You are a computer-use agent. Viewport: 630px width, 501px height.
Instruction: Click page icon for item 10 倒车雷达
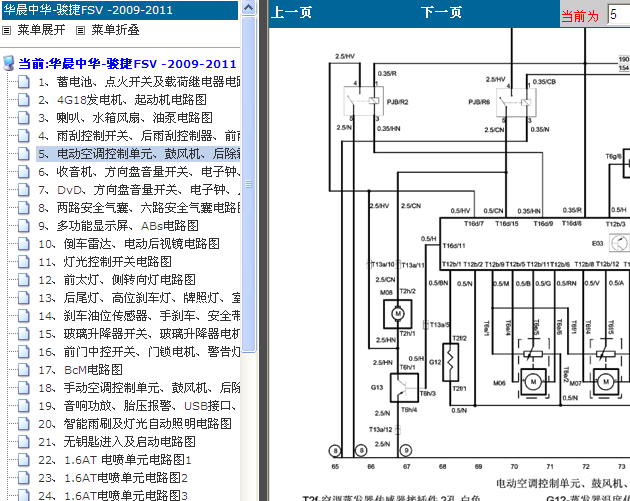coord(24,244)
